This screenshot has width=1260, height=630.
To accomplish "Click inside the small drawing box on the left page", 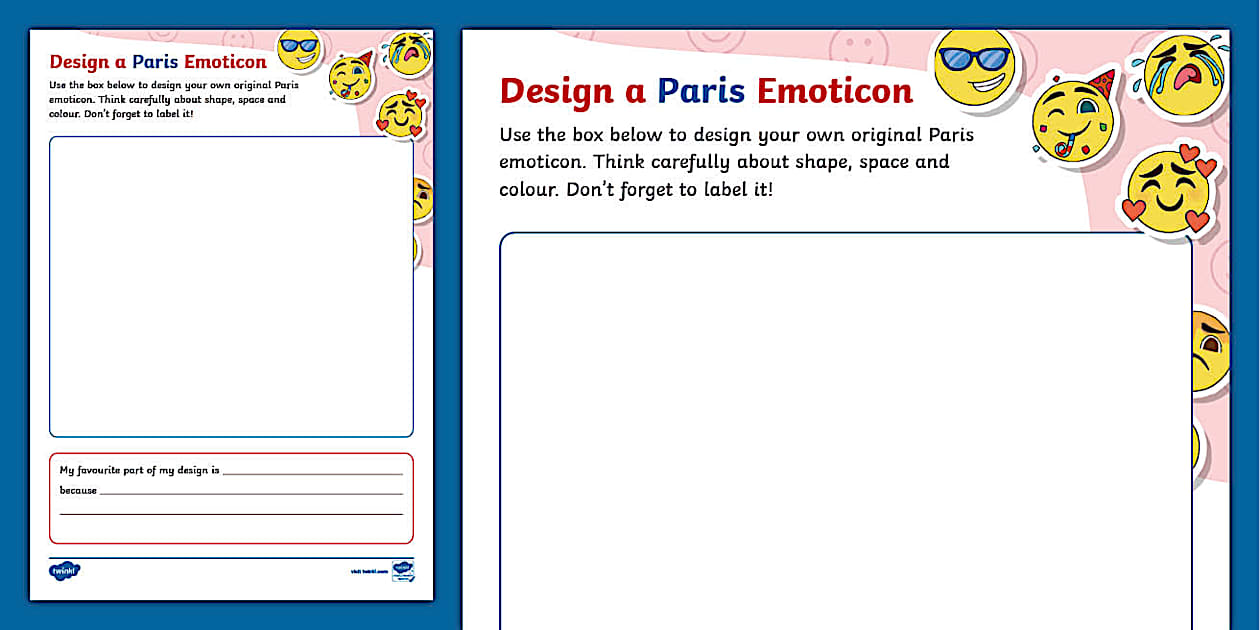I will [x=231, y=287].
